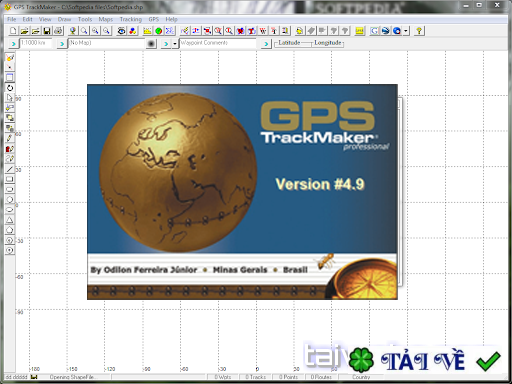The image size is (512, 384).
Task: Click the yellow question mark Help icon
Action: coord(419,31)
